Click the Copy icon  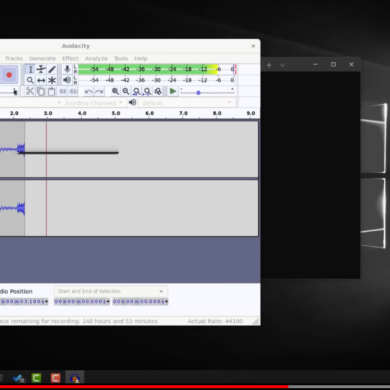(x=41, y=91)
